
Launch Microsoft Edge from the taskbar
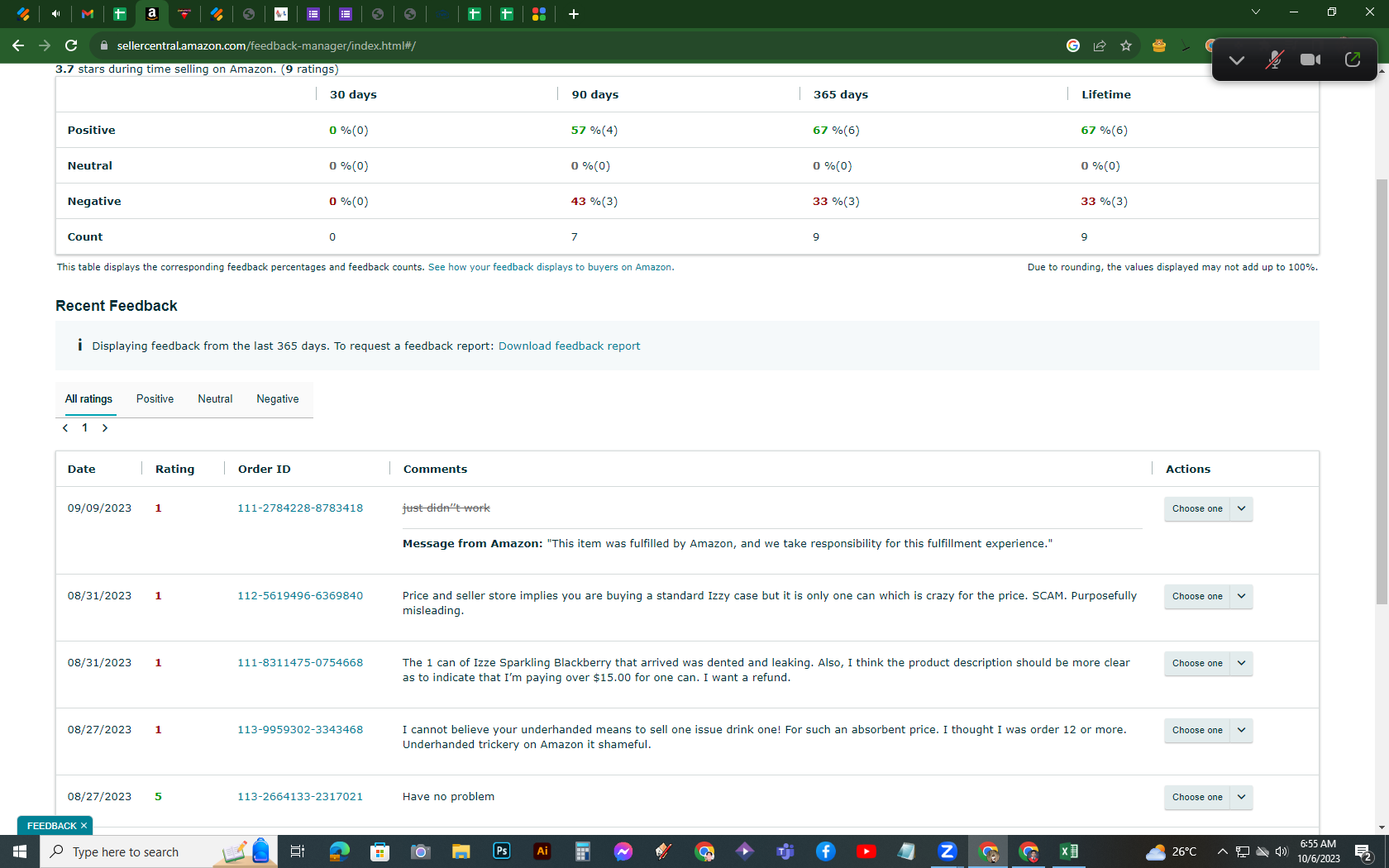(x=340, y=851)
